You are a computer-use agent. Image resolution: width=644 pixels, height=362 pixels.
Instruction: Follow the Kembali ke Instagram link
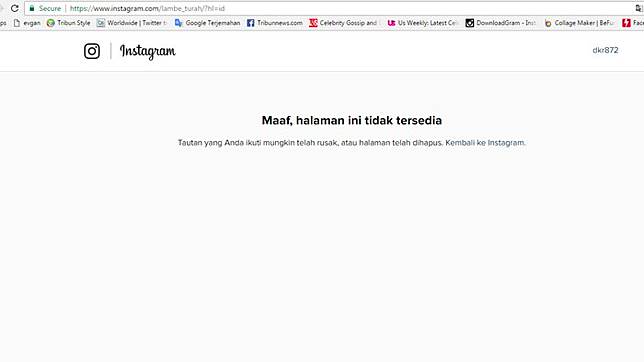[x=485, y=143]
